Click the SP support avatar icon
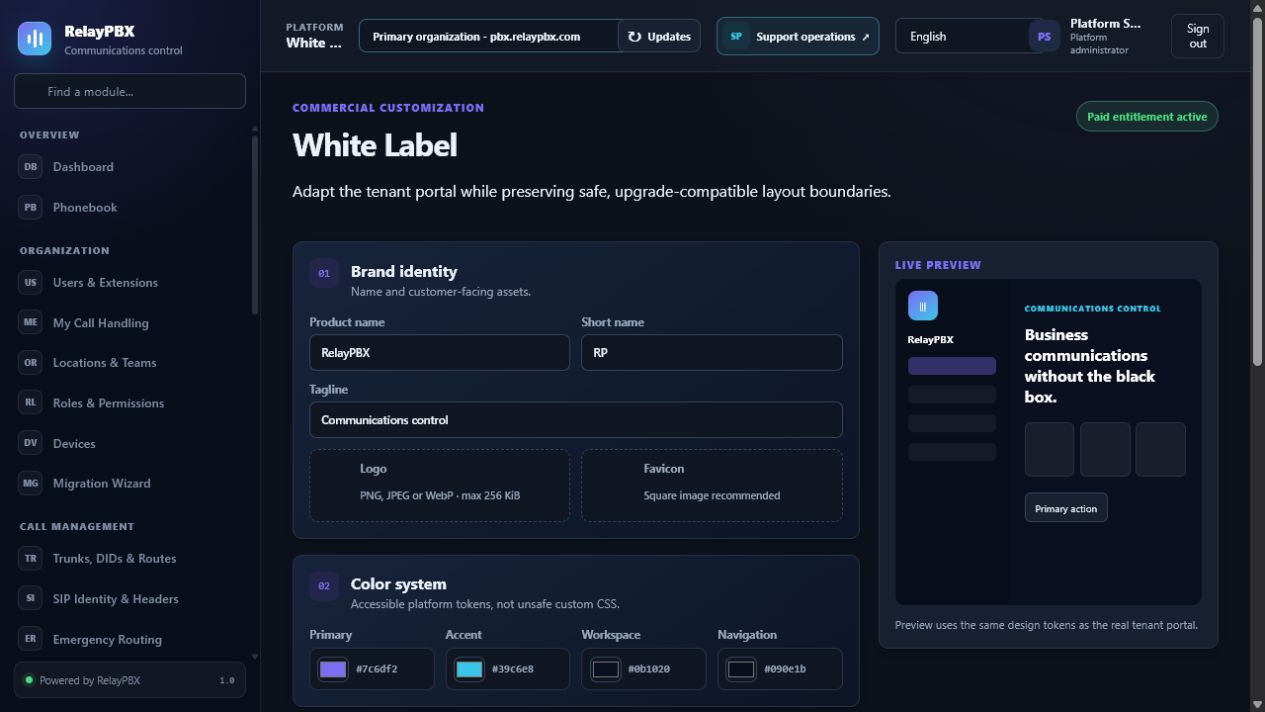The height and width of the screenshot is (712, 1265). point(736,36)
